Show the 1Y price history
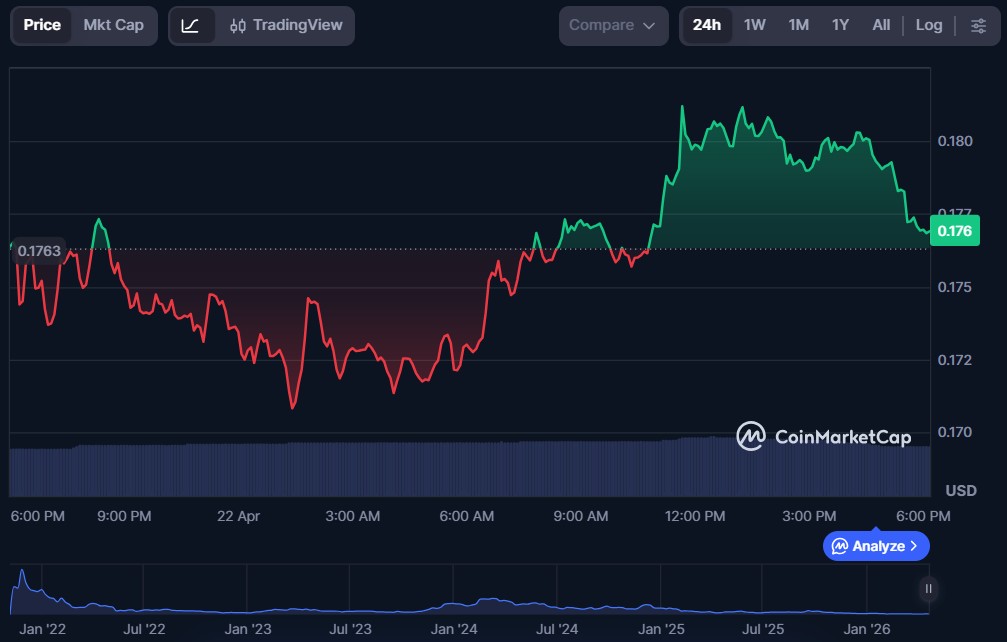 tap(840, 25)
